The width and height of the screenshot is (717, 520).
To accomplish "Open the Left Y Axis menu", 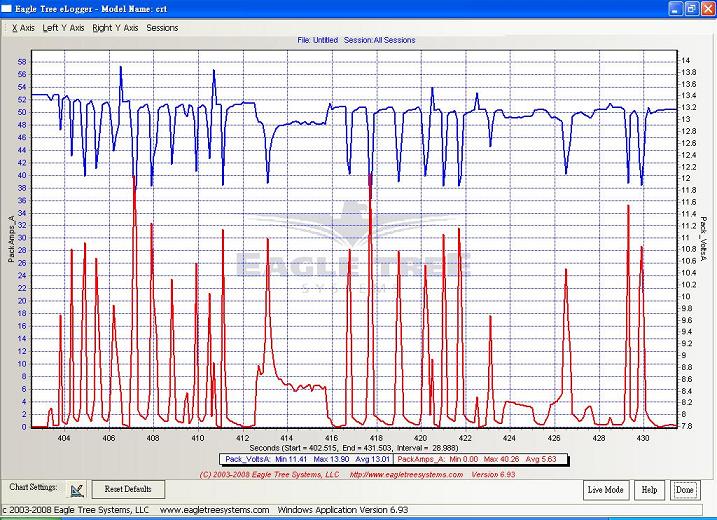I will click(63, 28).
